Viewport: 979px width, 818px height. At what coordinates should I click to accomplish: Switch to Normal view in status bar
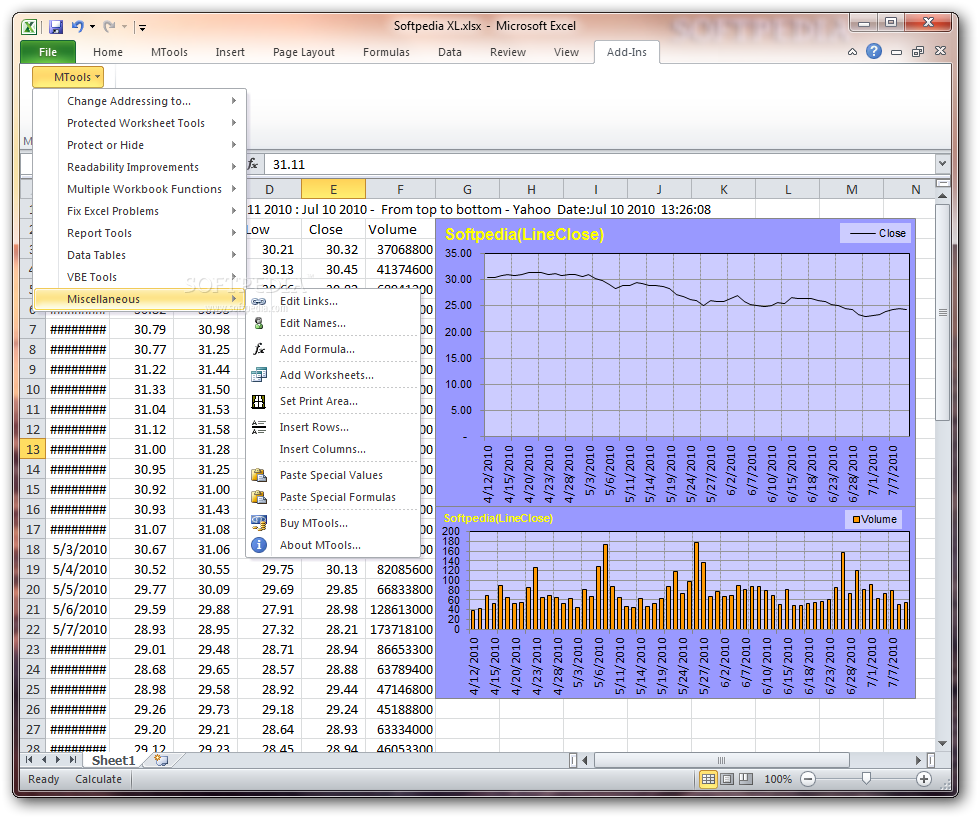[708, 779]
